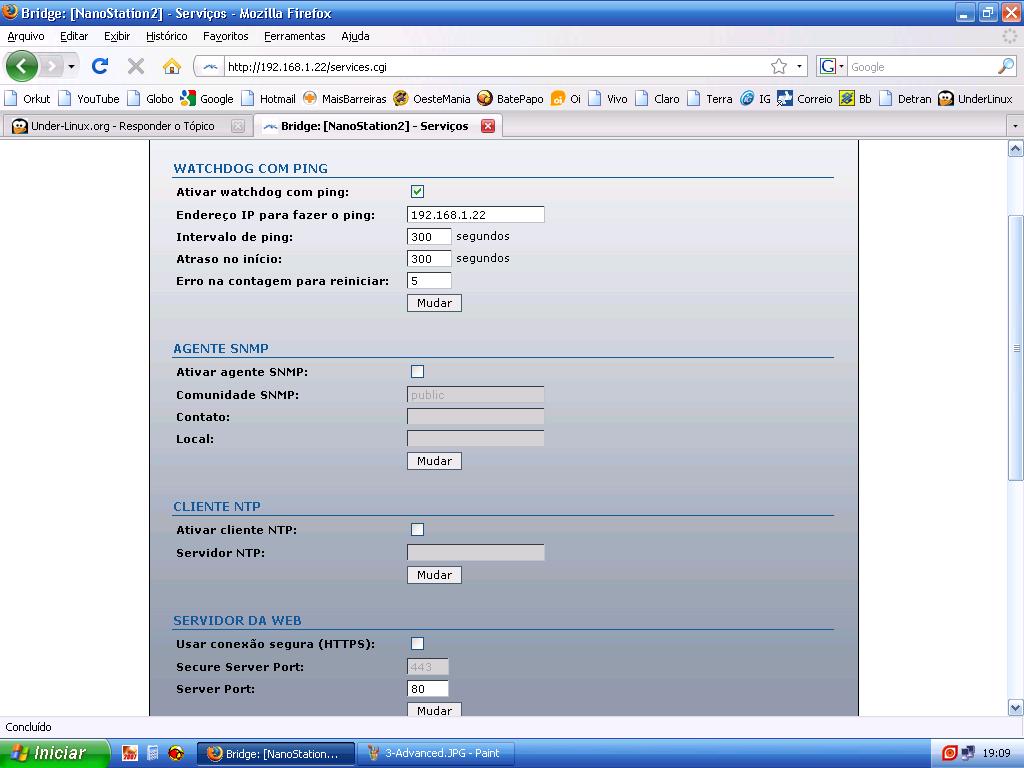Click the Erro na contagem para reiniciar field

click(429, 281)
